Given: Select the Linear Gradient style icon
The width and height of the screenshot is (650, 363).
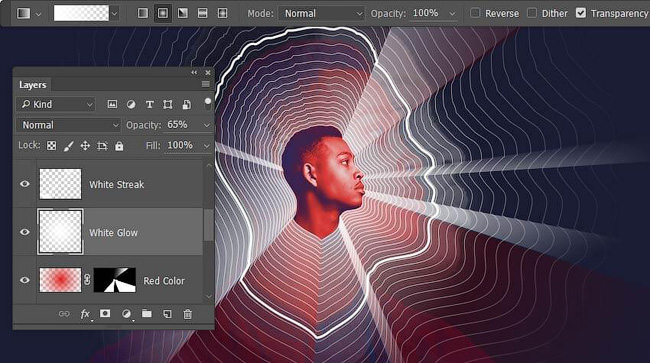Looking at the screenshot, I should pyautogui.click(x=143, y=13).
